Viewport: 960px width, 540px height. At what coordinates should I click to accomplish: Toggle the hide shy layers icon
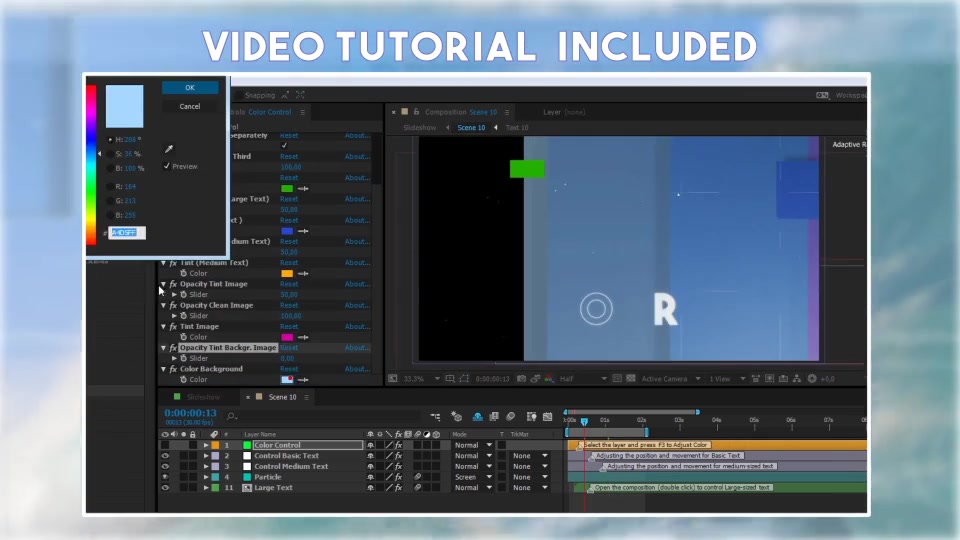[x=478, y=416]
